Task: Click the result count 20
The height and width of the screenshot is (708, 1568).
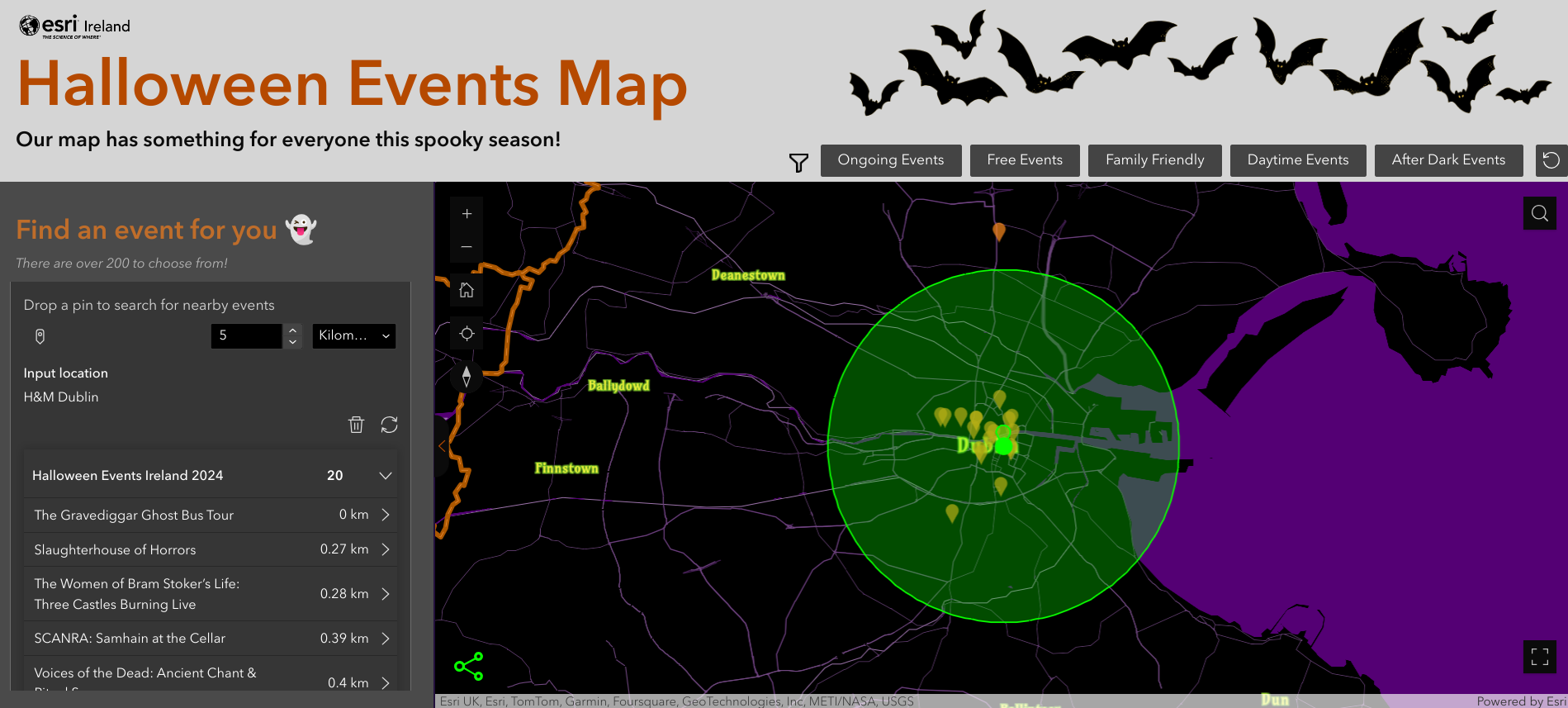Action: tap(334, 476)
